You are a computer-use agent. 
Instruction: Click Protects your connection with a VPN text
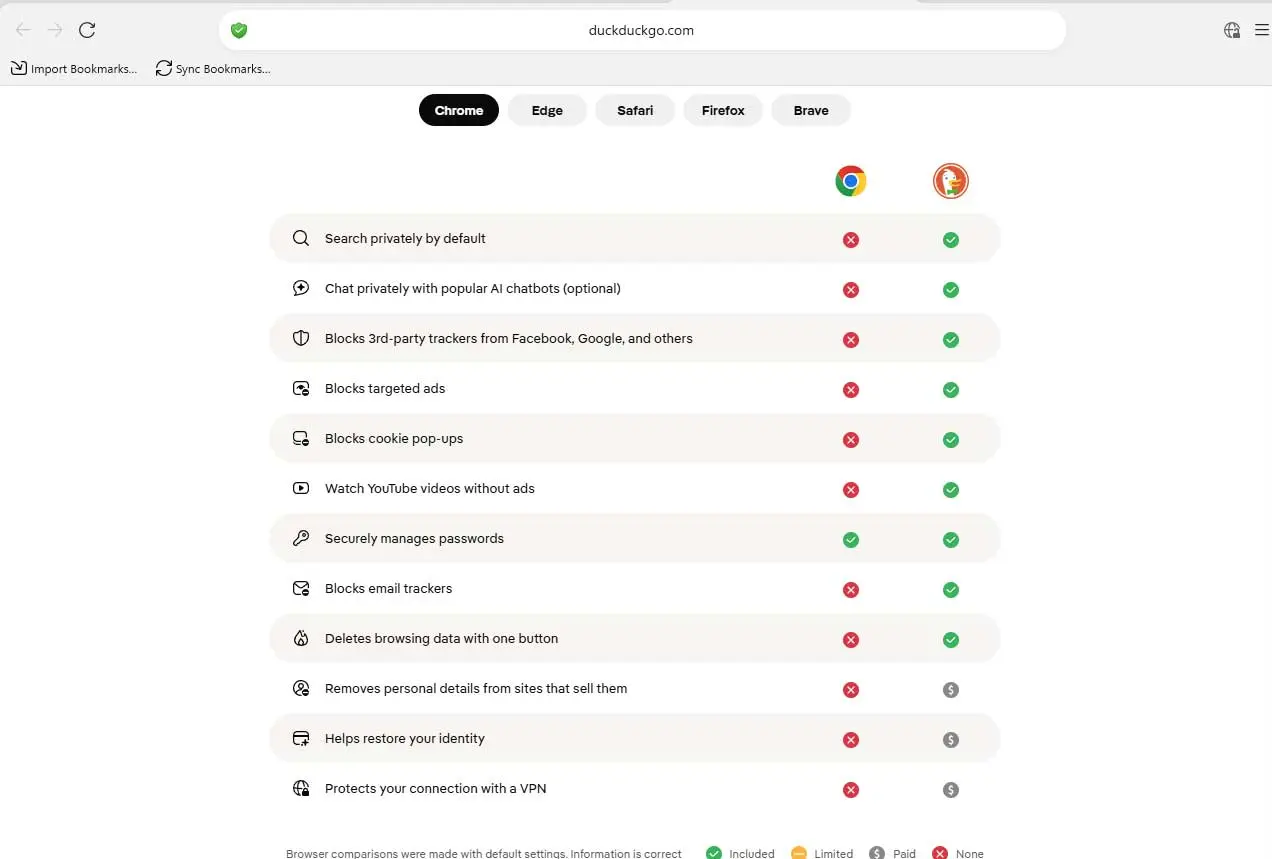click(436, 788)
